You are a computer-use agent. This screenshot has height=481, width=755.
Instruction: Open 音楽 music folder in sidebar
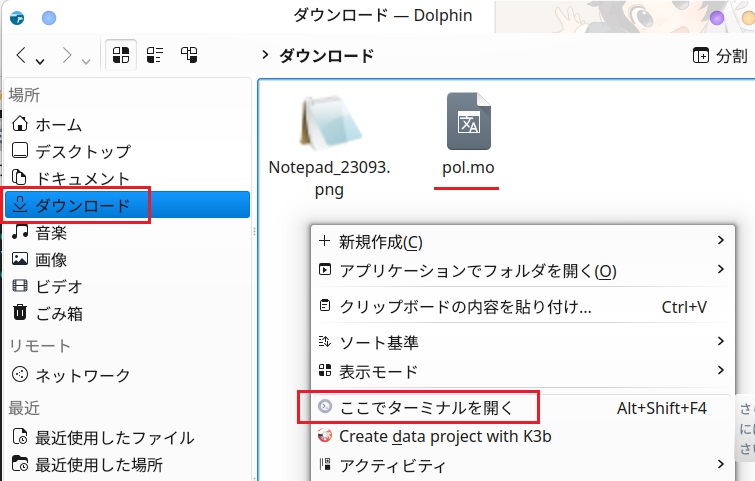coord(51,233)
